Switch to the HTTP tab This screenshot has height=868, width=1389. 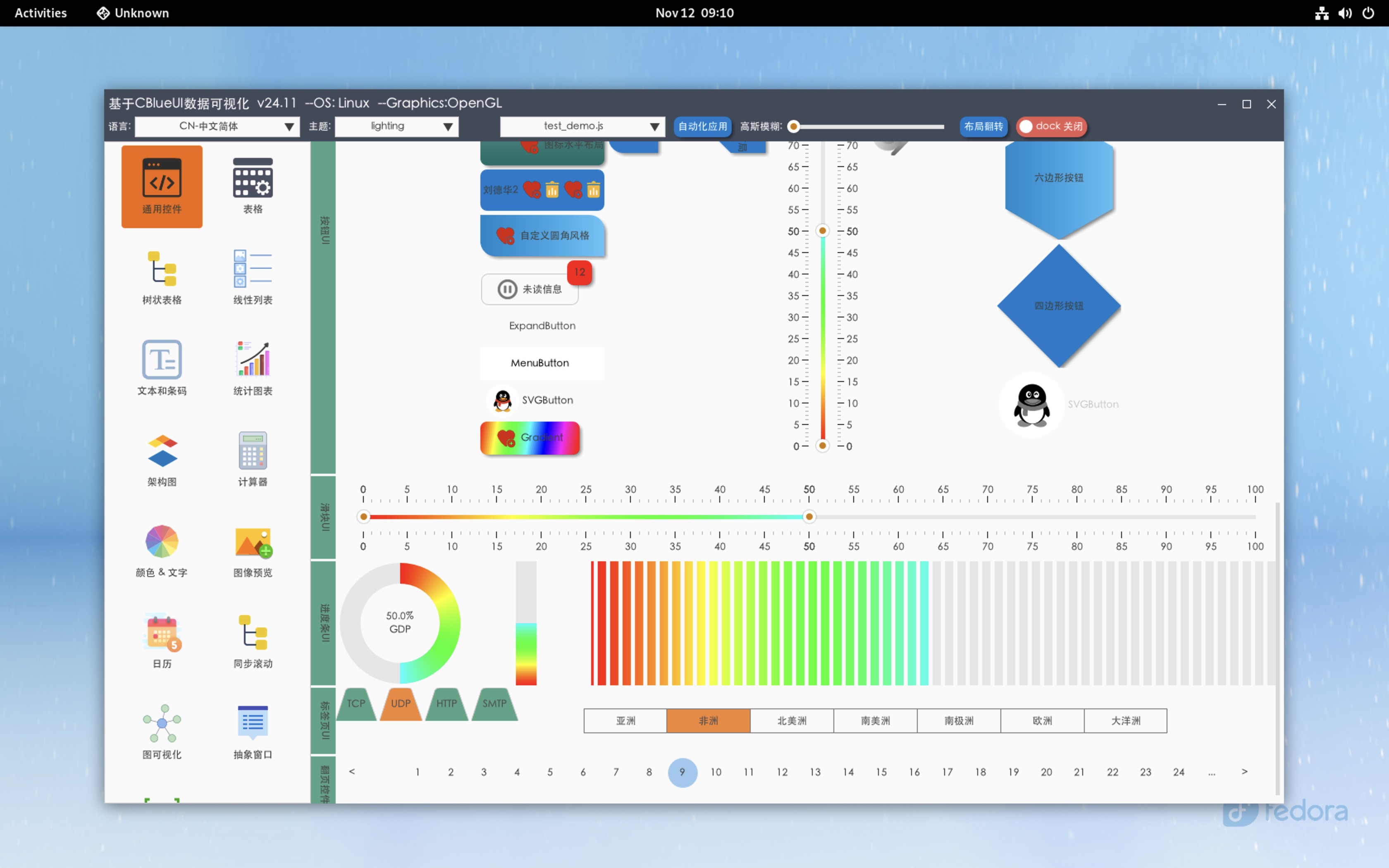(x=446, y=704)
